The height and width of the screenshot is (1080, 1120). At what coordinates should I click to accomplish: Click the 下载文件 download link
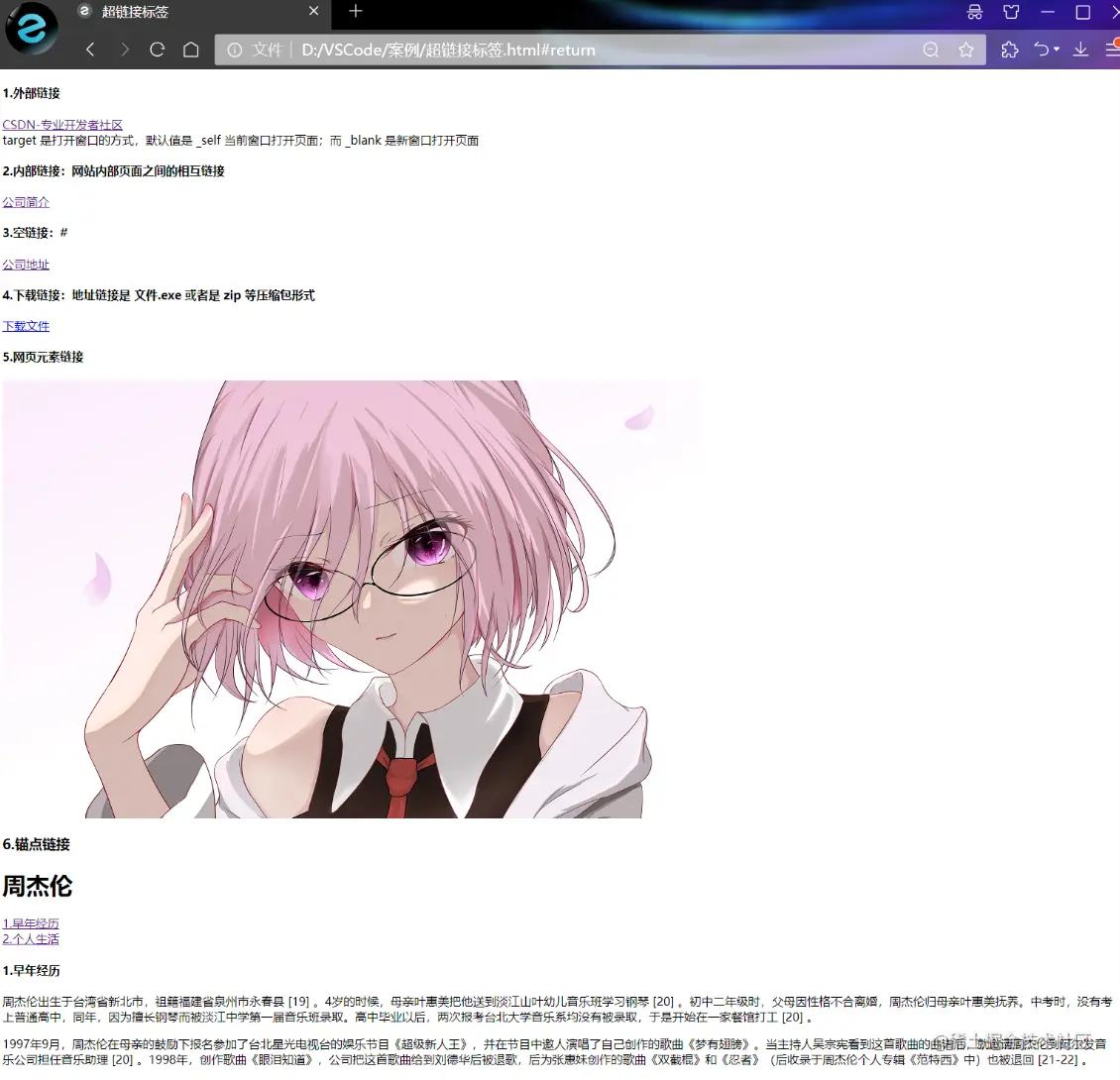click(26, 325)
